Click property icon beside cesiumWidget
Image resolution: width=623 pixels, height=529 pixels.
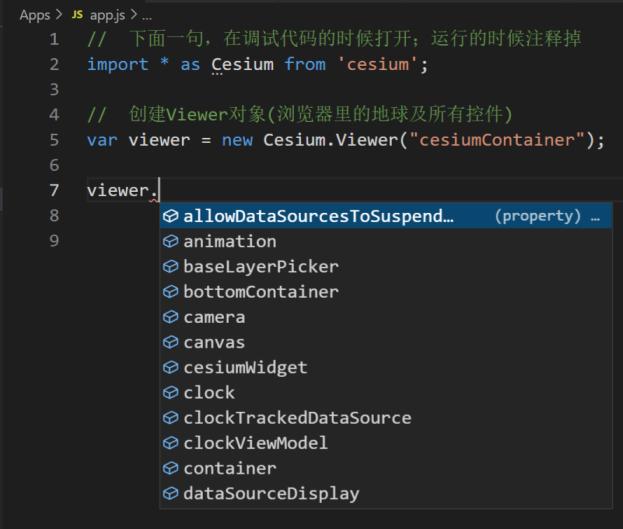[171, 368]
